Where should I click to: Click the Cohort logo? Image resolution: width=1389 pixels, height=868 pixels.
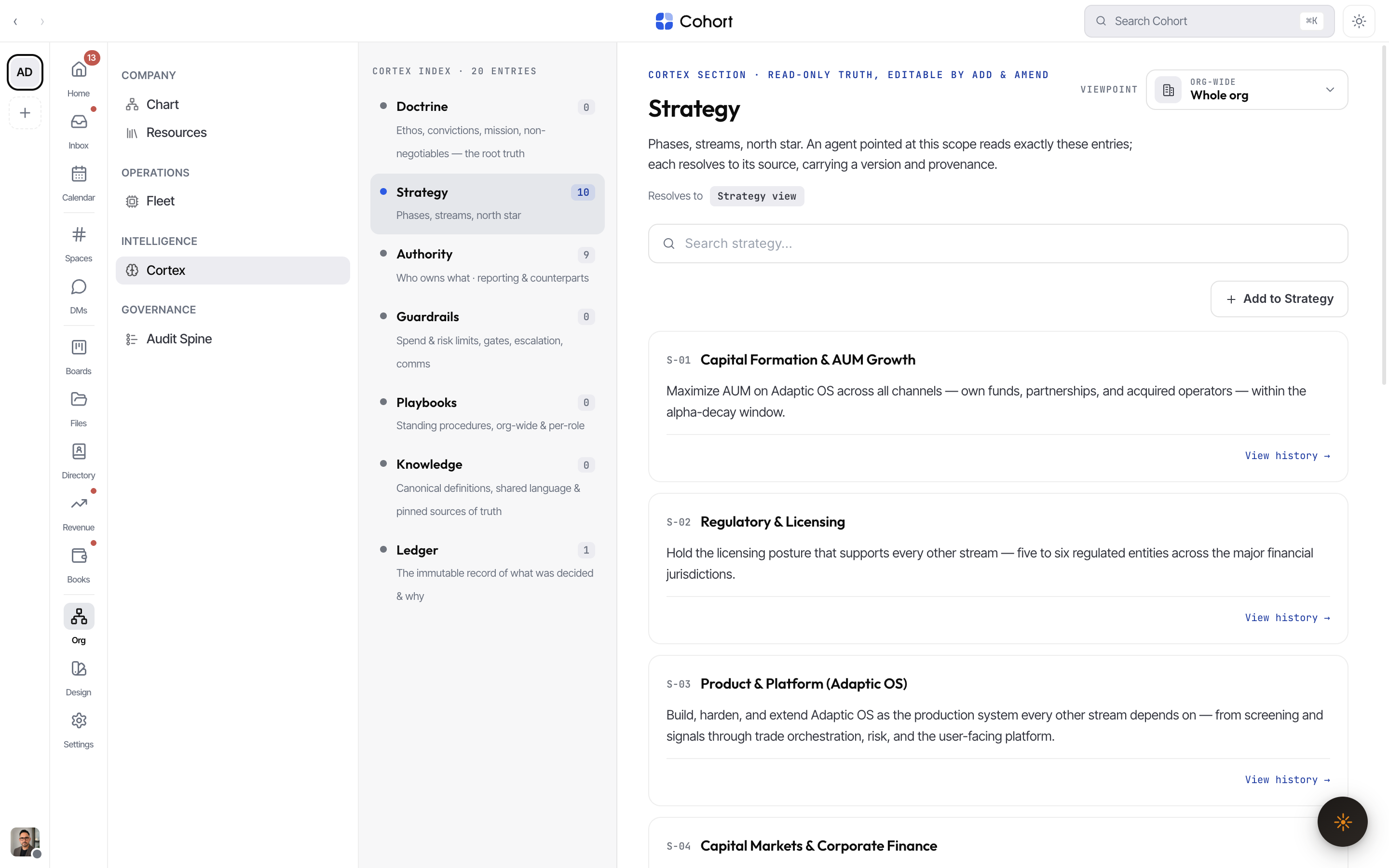click(x=694, y=21)
